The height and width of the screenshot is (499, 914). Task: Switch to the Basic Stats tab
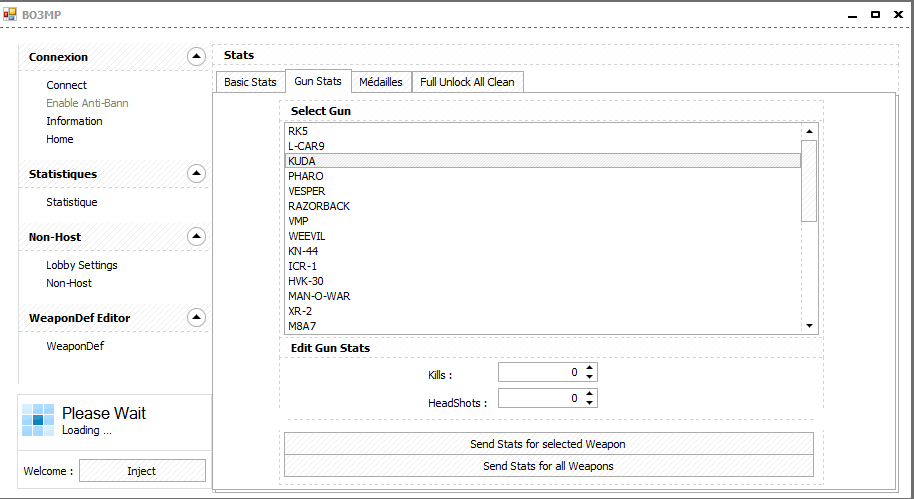point(250,82)
